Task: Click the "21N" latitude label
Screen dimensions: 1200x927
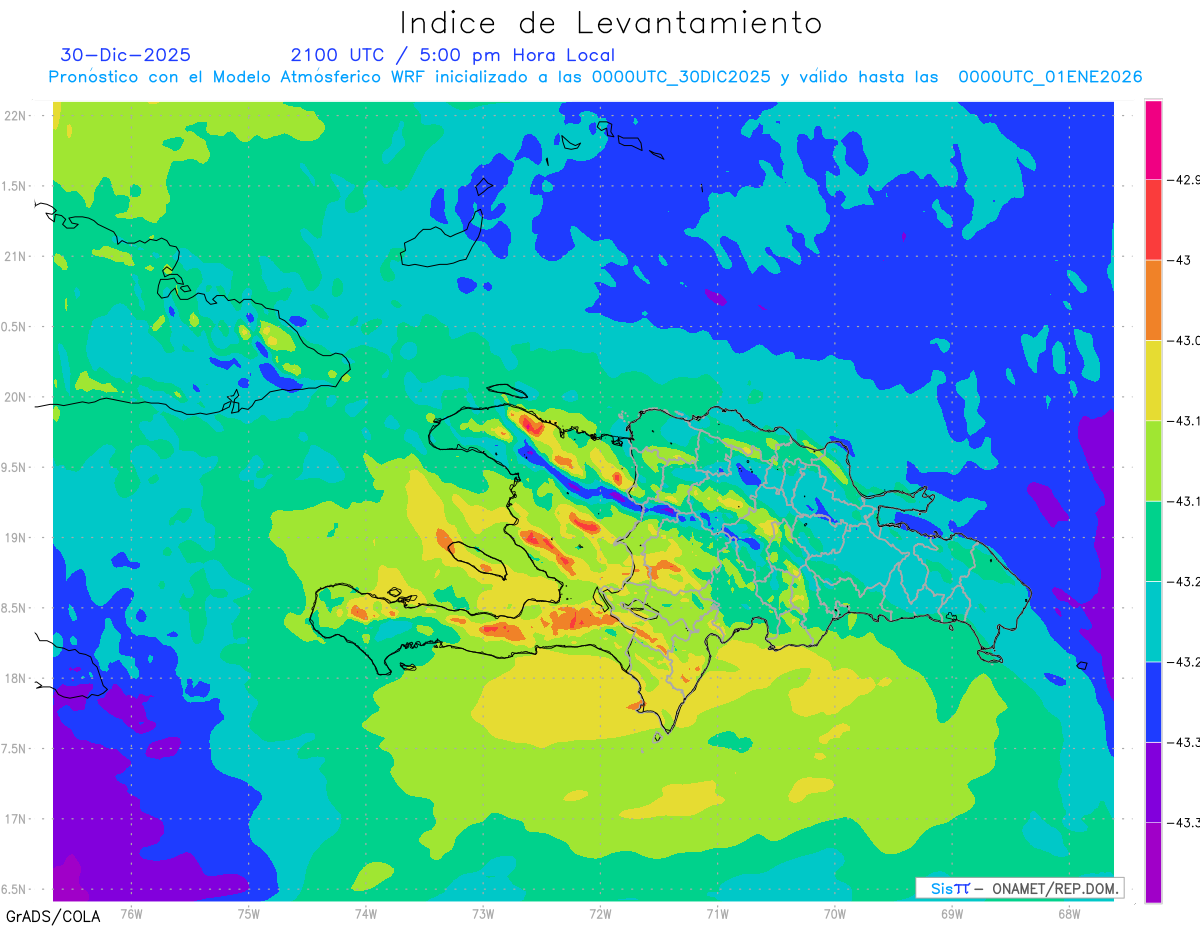Action: (16, 257)
